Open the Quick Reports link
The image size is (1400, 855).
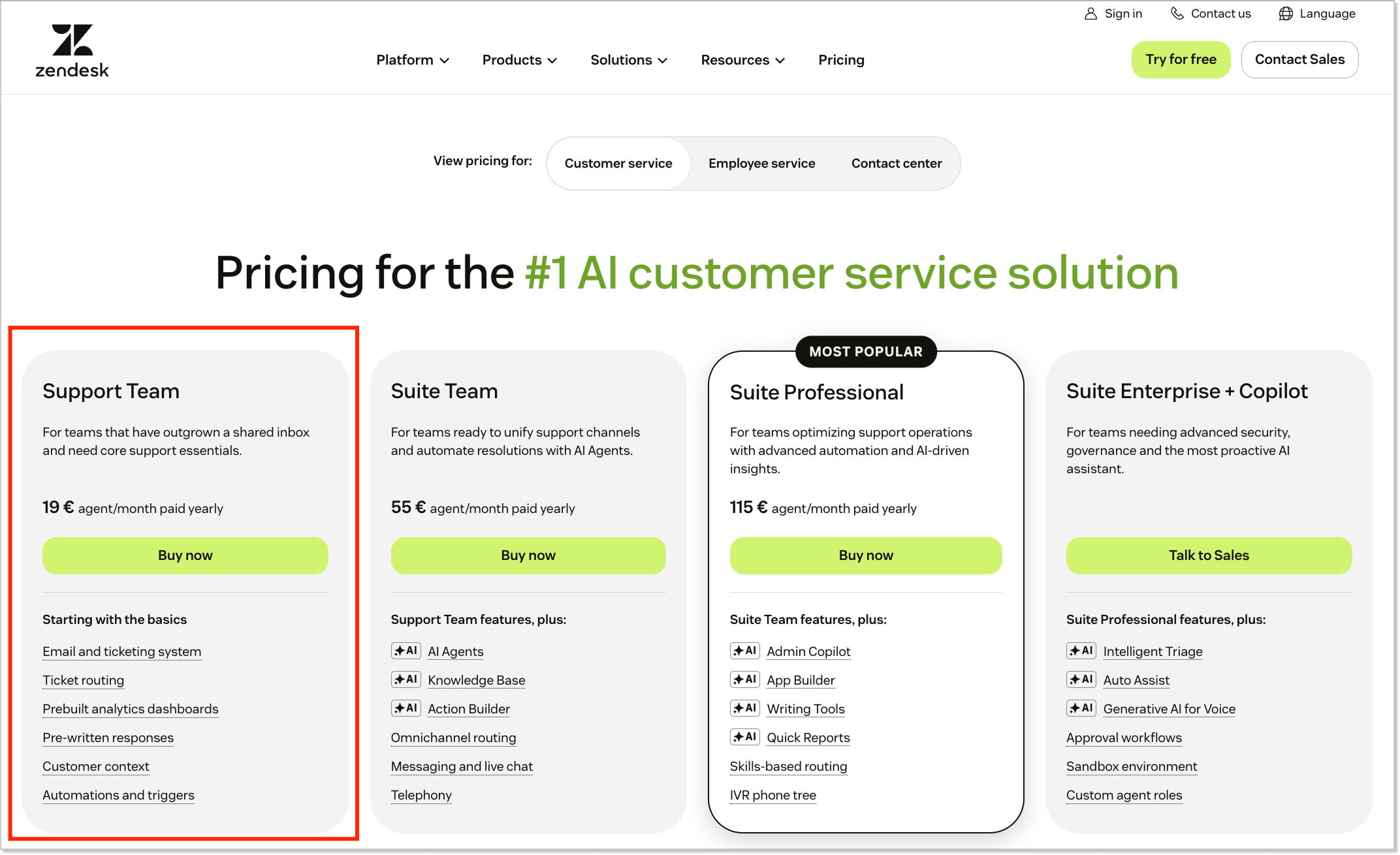pos(808,738)
